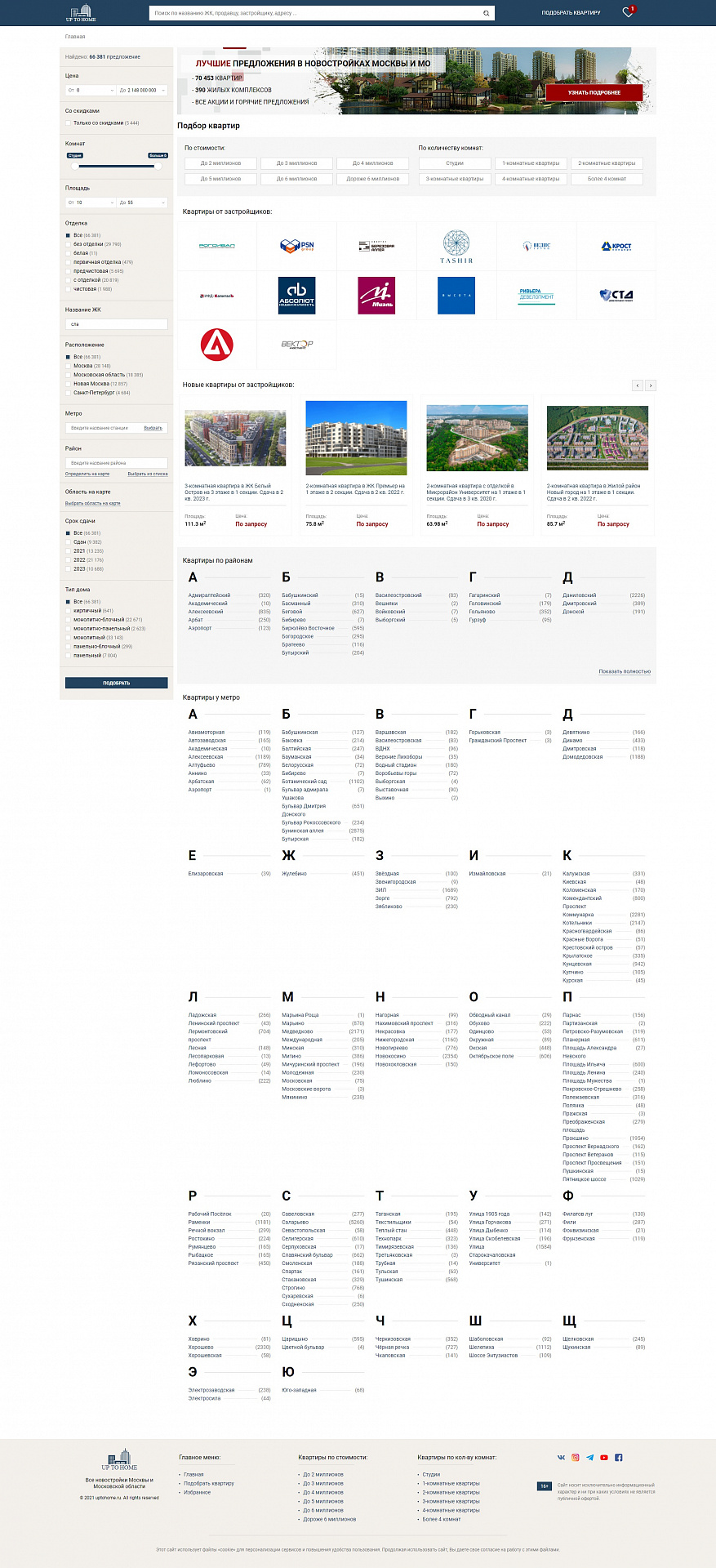
Task: Open the Telegram icon in footer
Action: click(589, 1457)
